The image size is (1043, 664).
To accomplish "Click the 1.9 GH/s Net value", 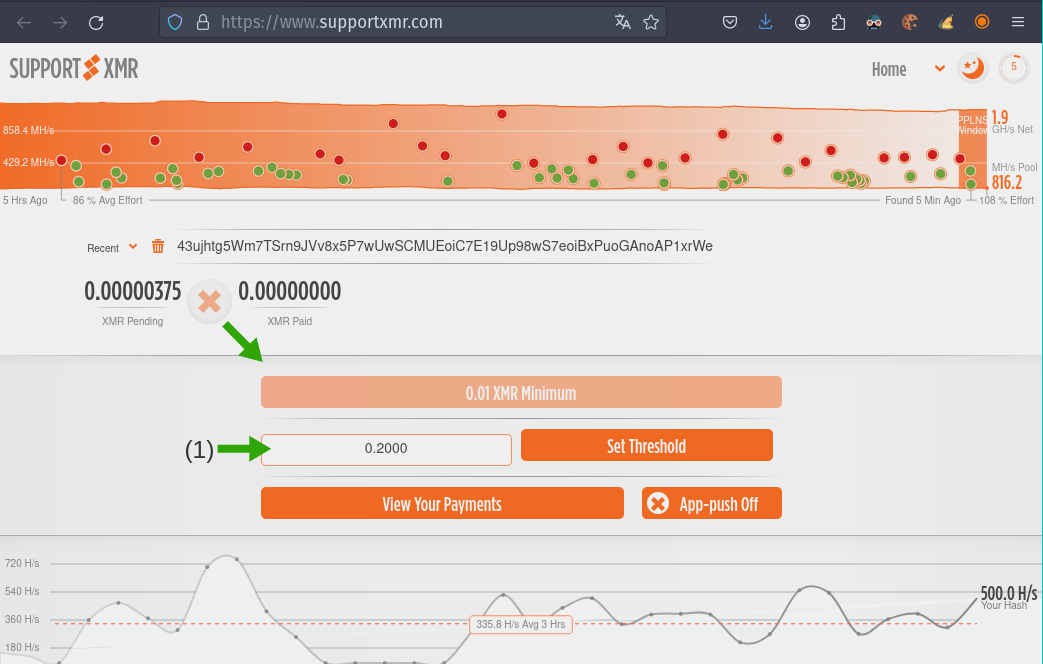I will click(x=1000, y=117).
